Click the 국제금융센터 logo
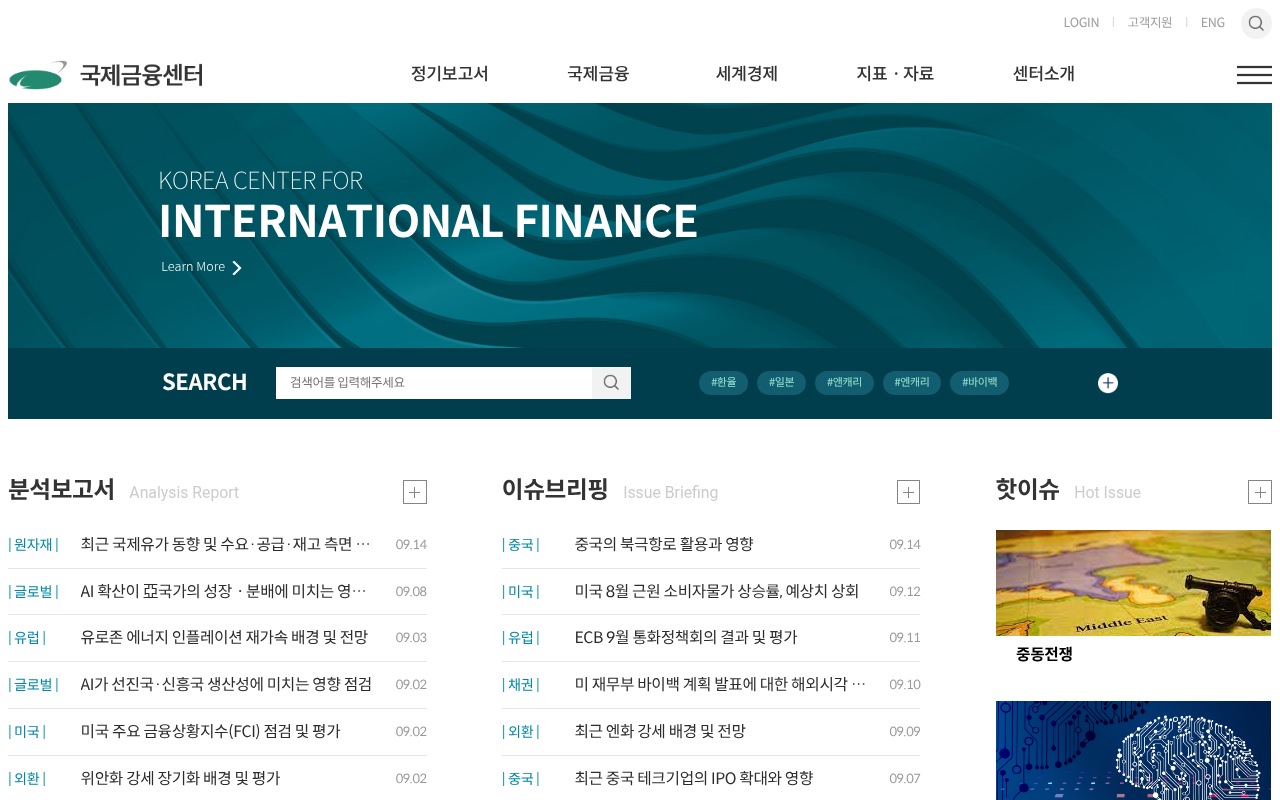 pos(106,75)
